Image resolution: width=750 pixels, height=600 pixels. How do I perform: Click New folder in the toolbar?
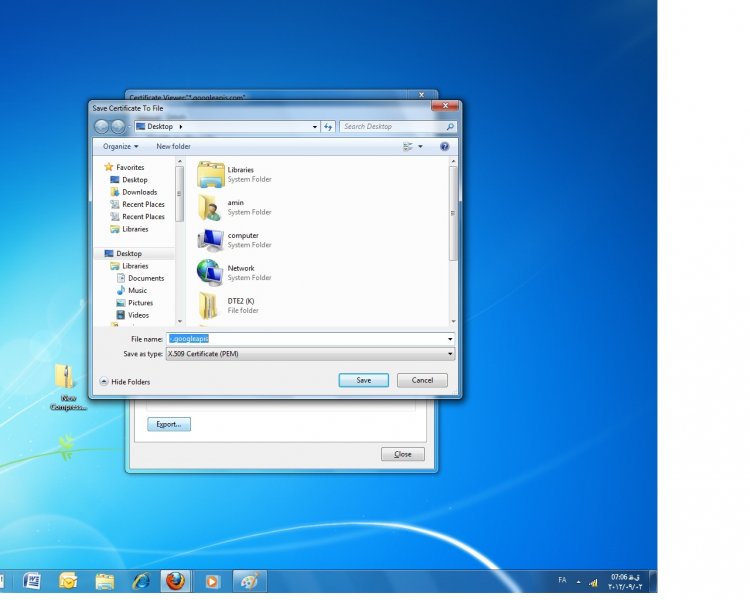pos(173,146)
